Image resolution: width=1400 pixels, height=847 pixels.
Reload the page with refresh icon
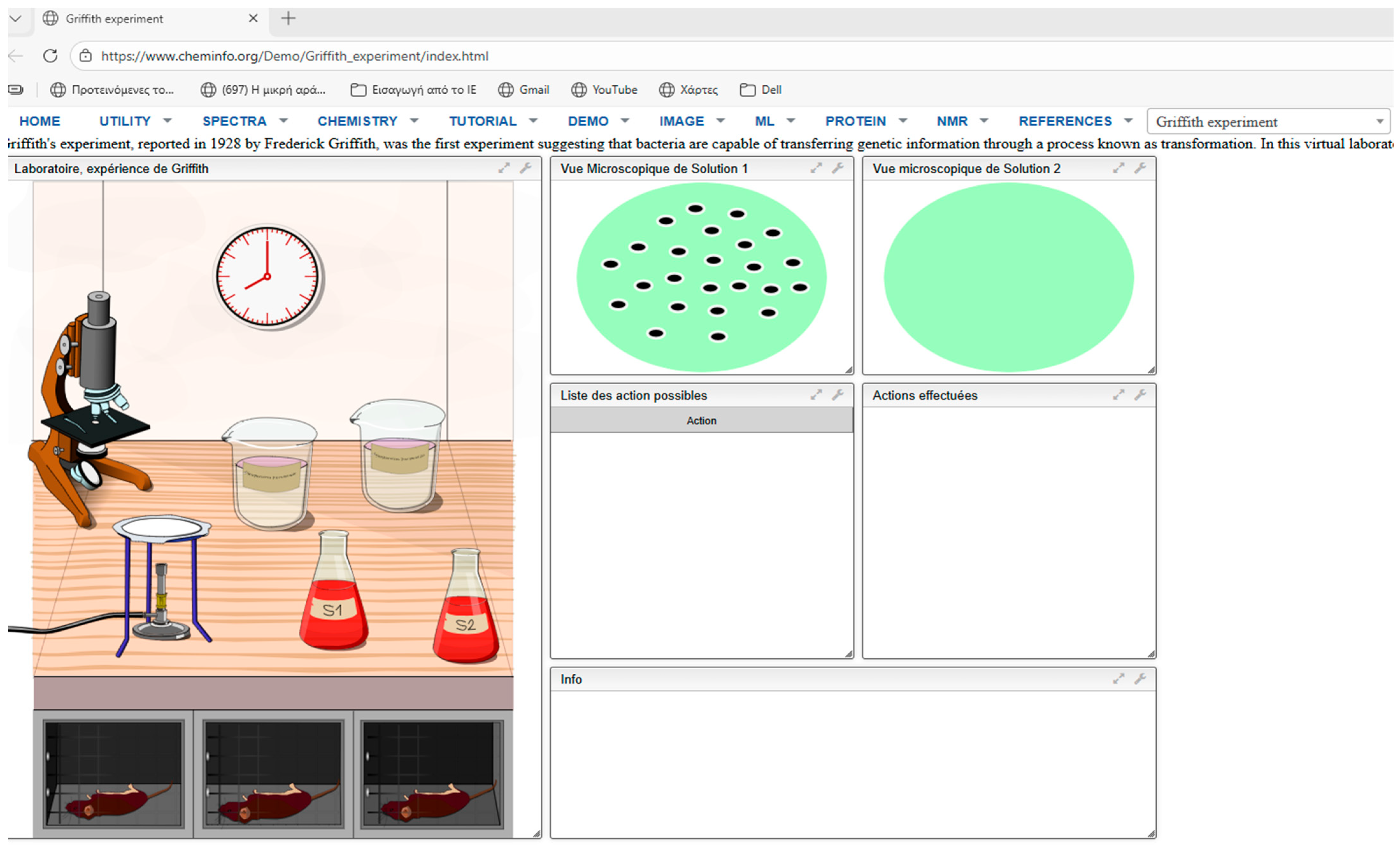pos(51,56)
